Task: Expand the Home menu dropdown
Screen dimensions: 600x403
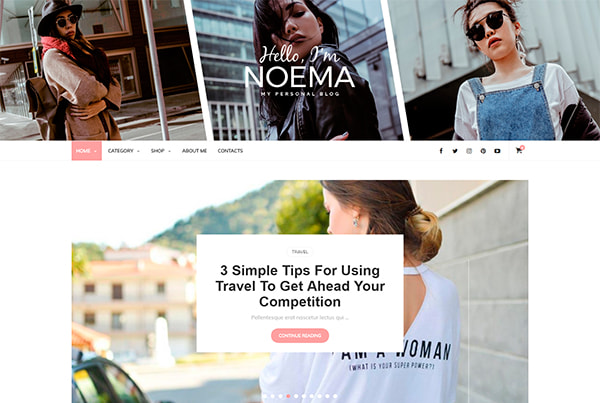Action: 86,151
